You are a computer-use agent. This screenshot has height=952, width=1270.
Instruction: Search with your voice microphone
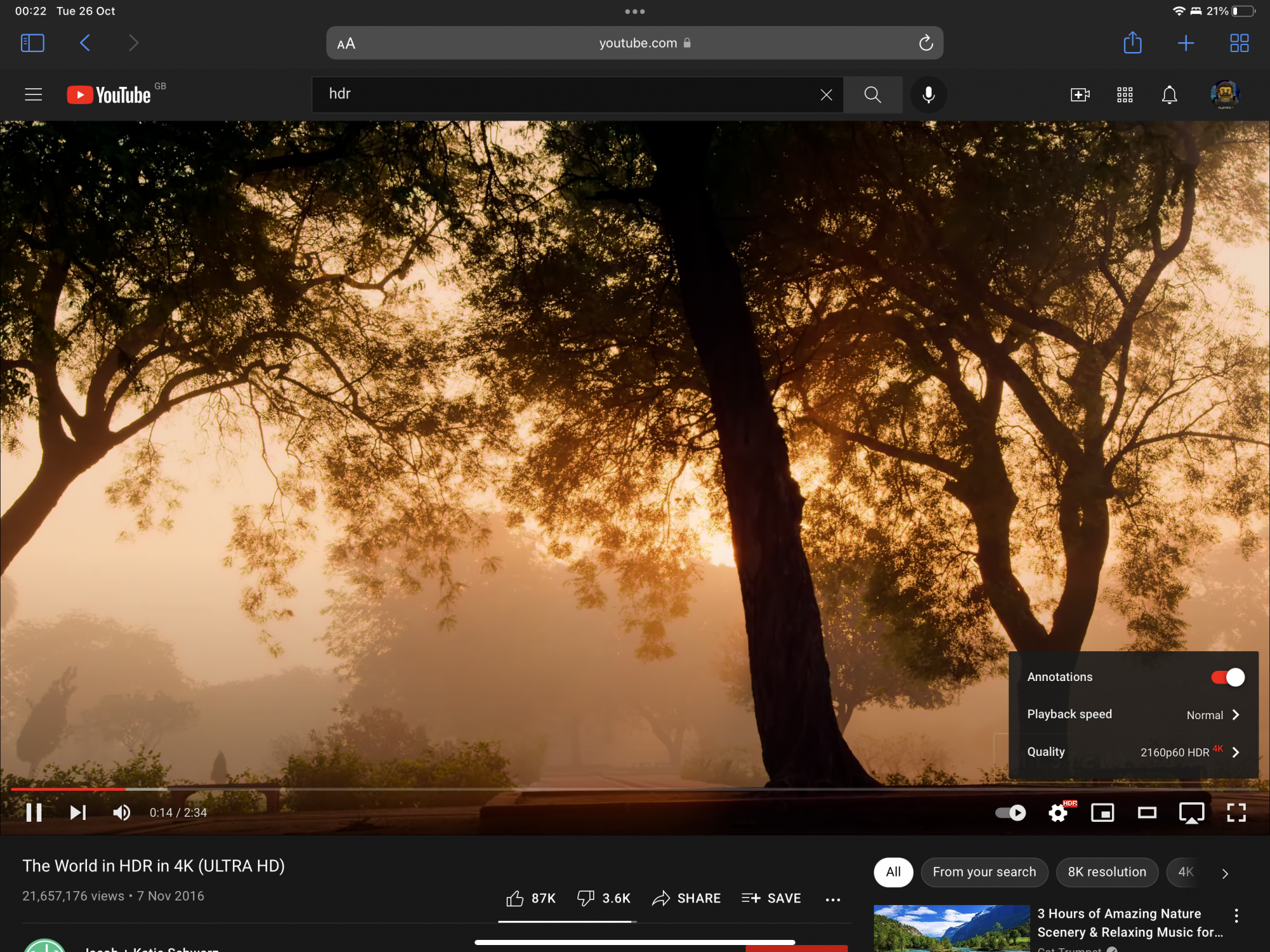928,95
